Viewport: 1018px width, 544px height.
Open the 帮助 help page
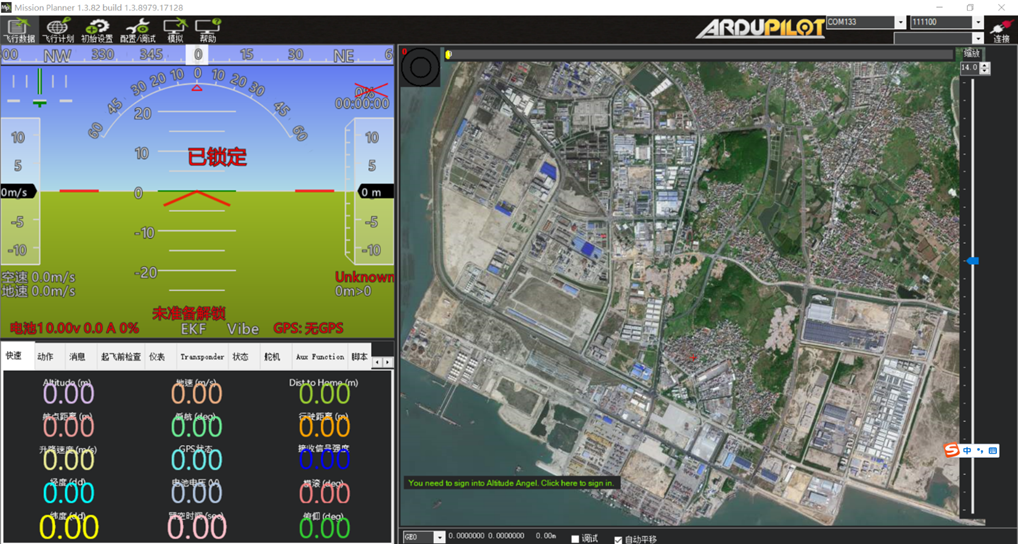[x=208, y=30]
